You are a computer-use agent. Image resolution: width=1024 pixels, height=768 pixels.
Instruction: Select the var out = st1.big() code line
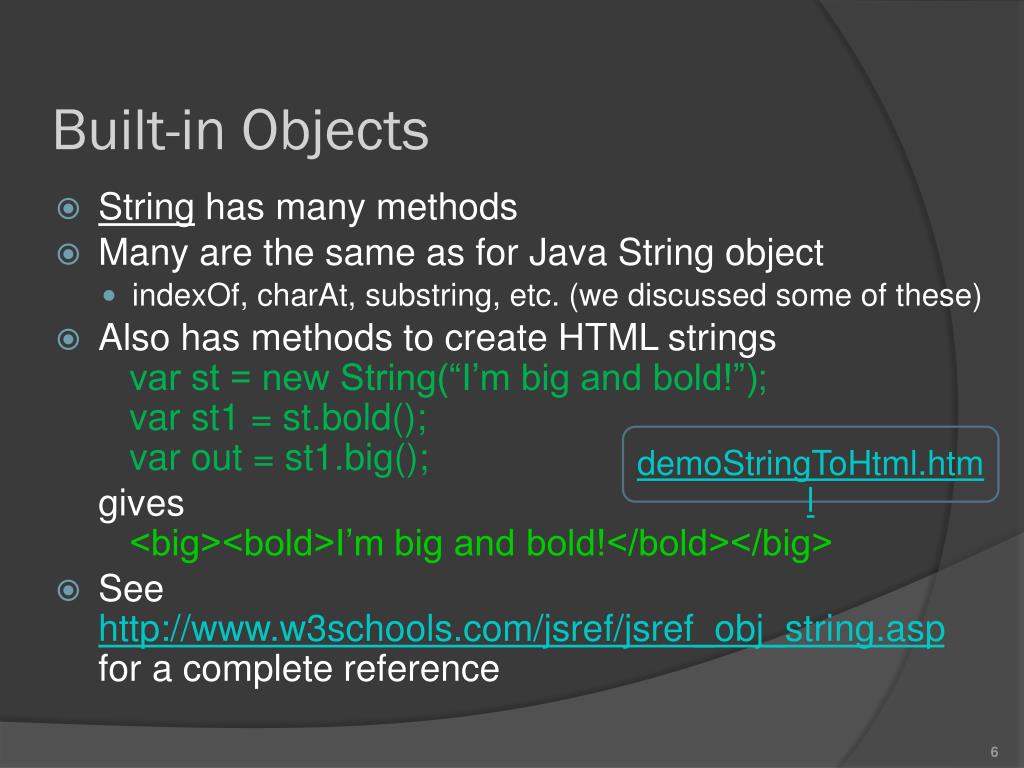pos(279,458)
